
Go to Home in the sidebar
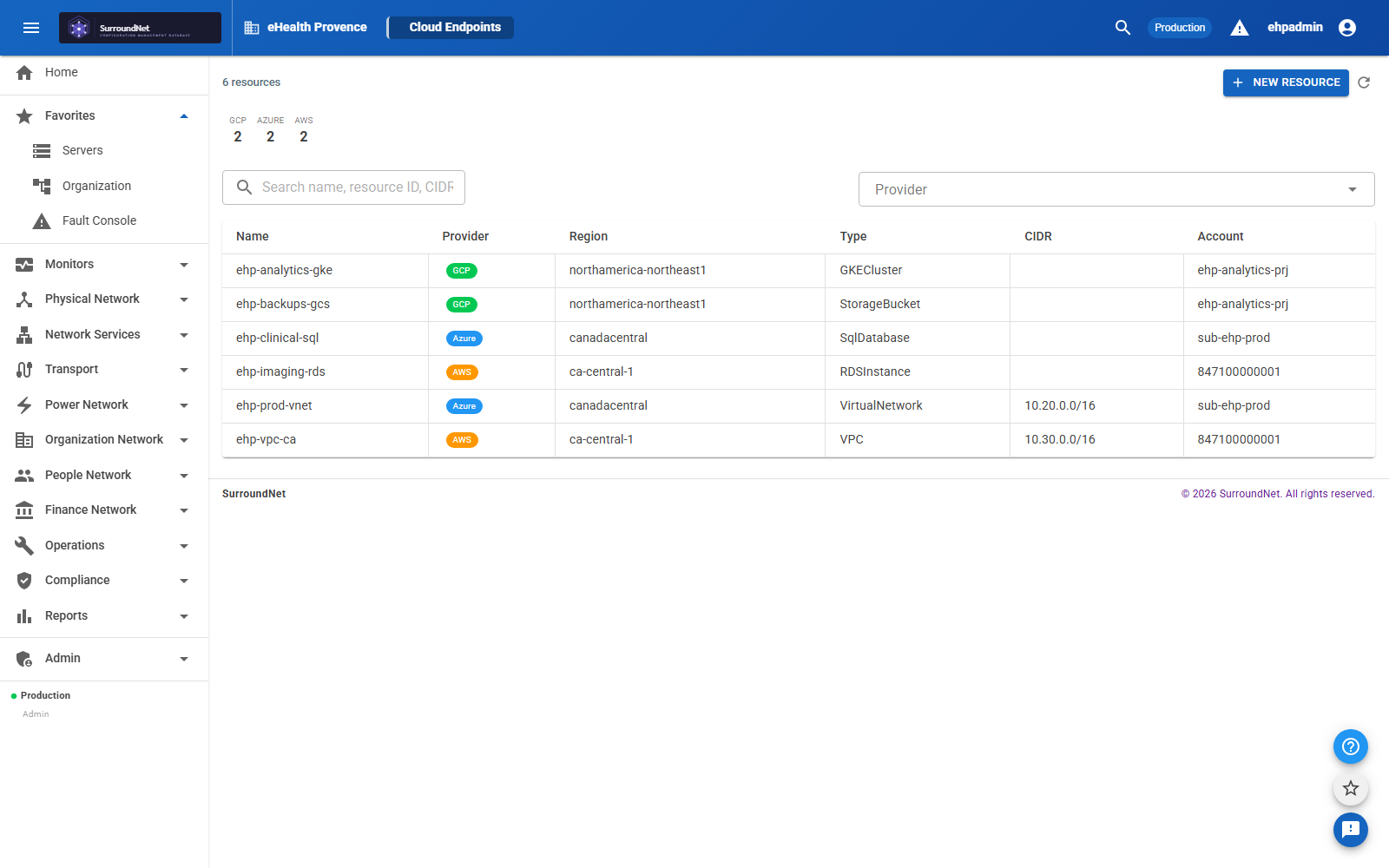[104, 72]
